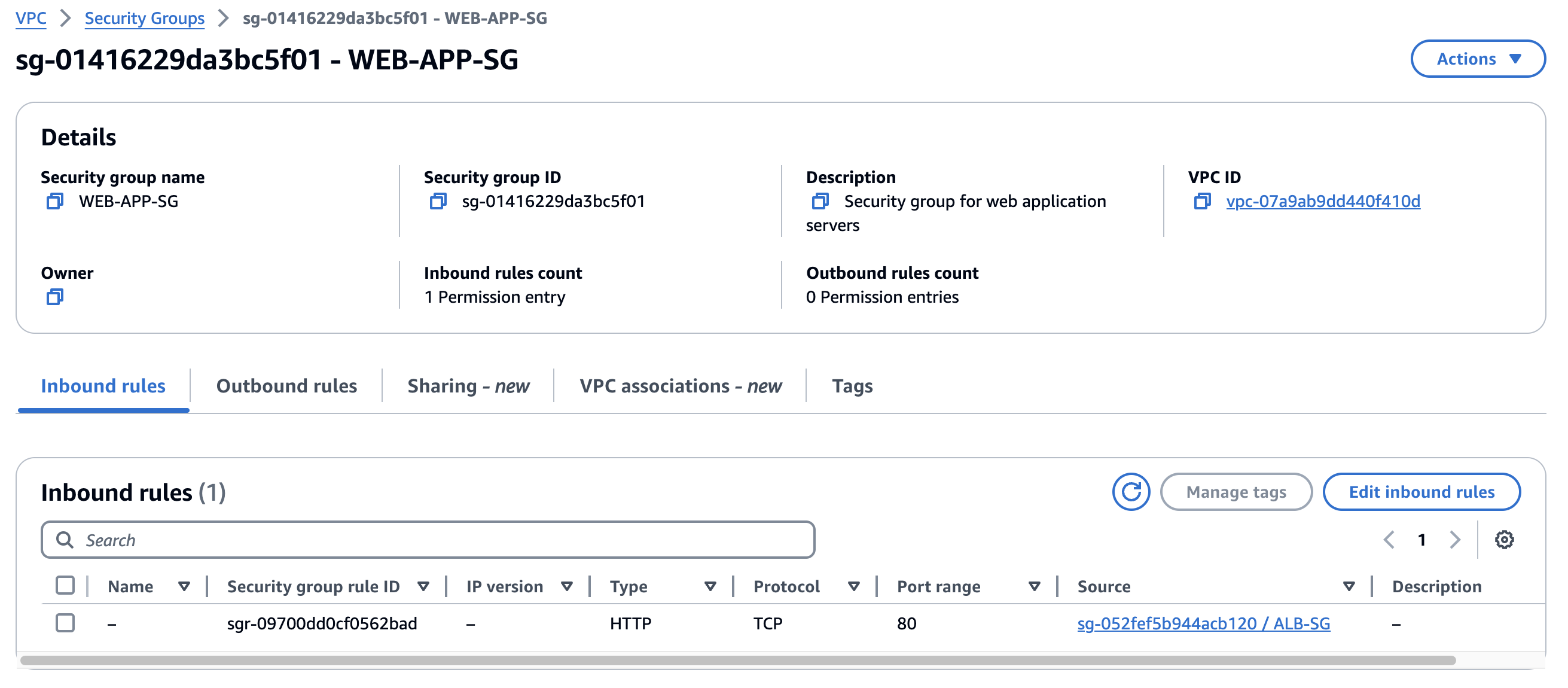Open the ALB-SG source security group link

click(1203, 623)
